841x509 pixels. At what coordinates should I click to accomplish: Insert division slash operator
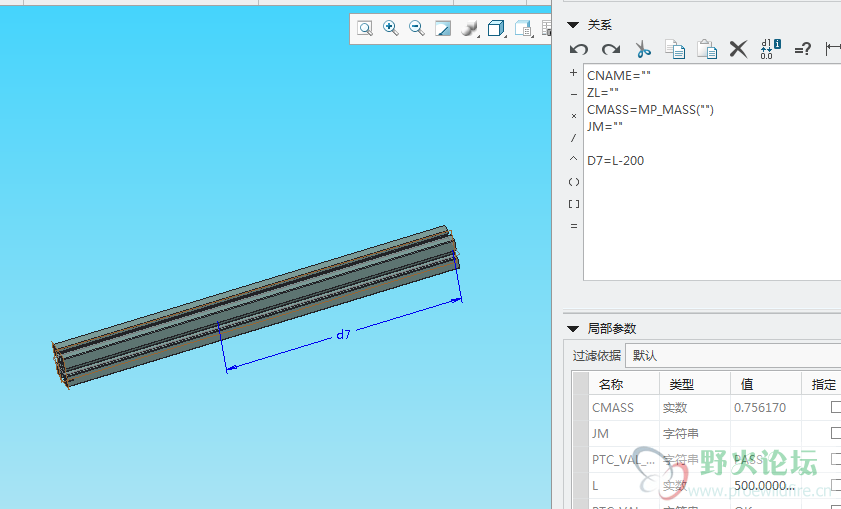(x=573, y=138)
